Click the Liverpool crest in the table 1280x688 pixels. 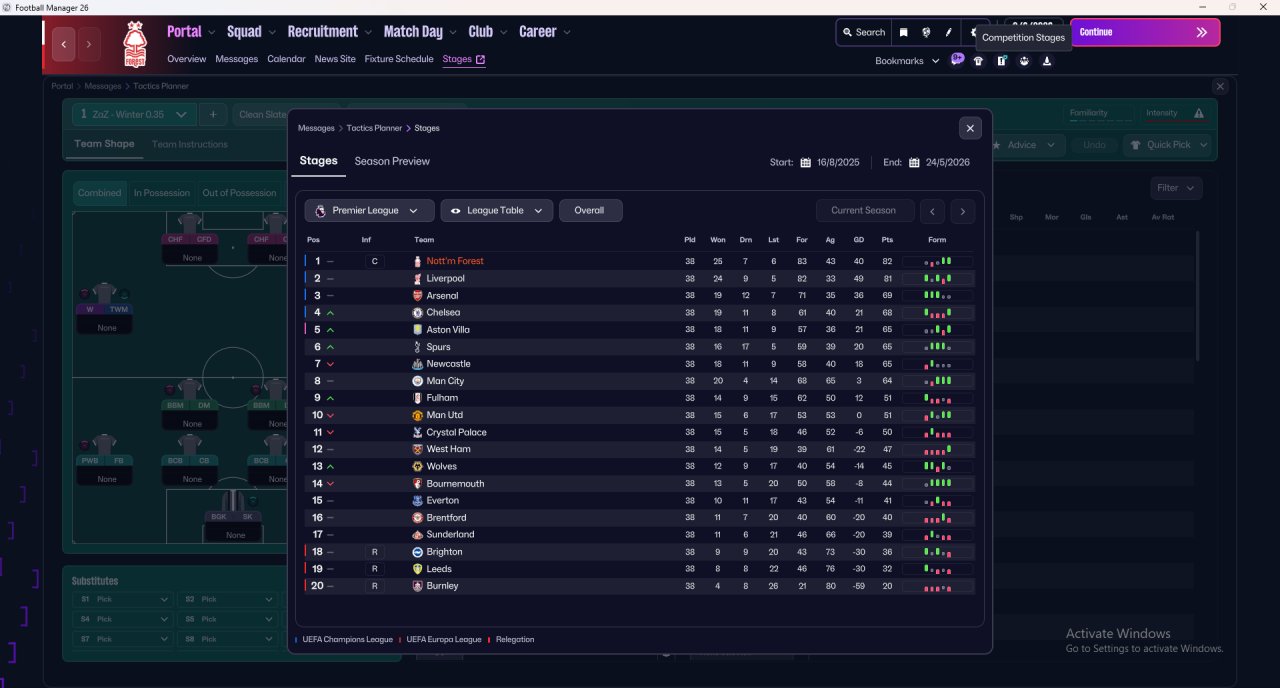pyautogui.click(x=418, y=278)
